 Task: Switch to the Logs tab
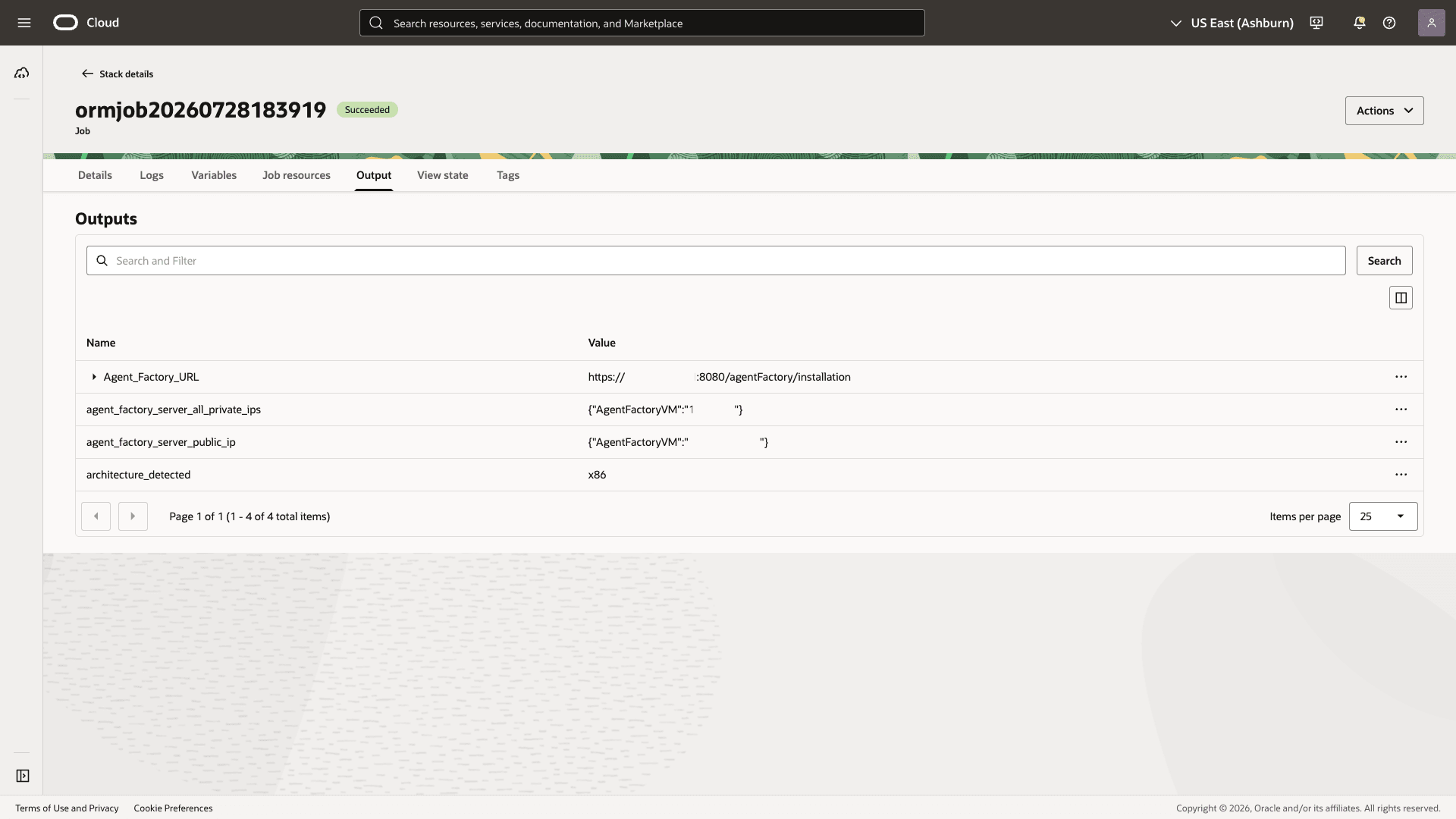pos(152,175)
